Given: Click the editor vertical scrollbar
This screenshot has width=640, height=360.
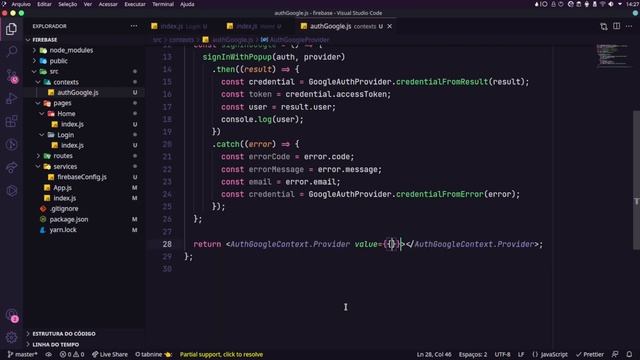Looking at the screenshot, I should 636,180.
